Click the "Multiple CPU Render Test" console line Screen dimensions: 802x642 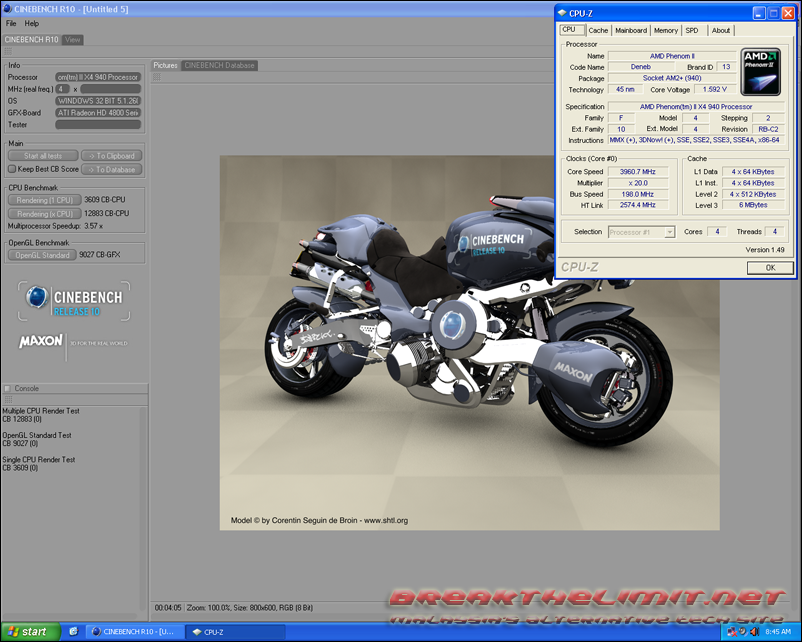(x=41, y=411)
